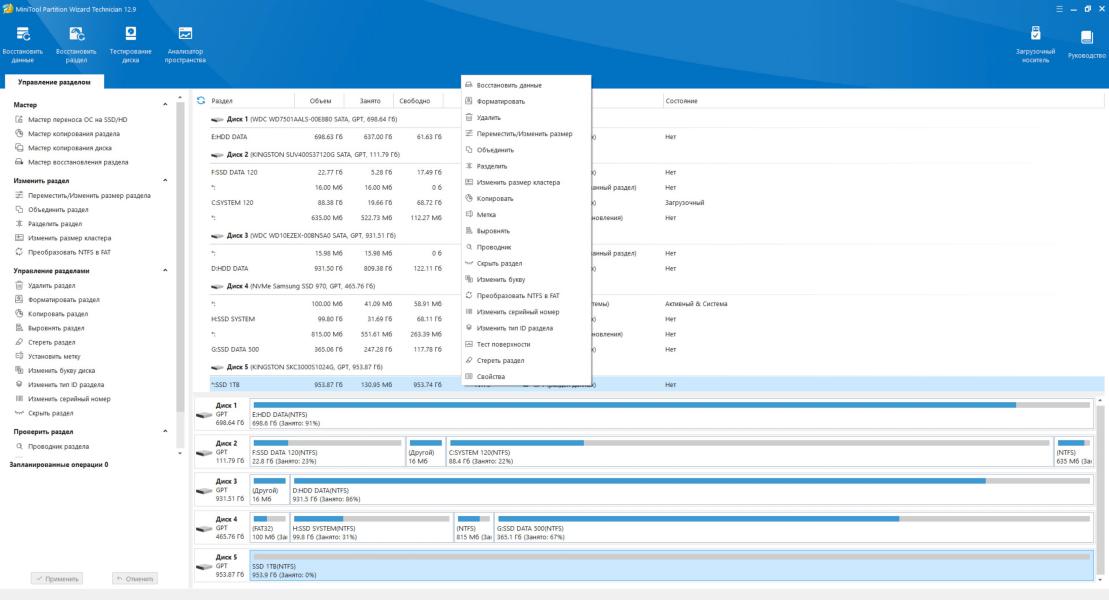Choose Переместить/Изменить размер in context menu
Screen dimensions: 1109x600
pos(526,134)
